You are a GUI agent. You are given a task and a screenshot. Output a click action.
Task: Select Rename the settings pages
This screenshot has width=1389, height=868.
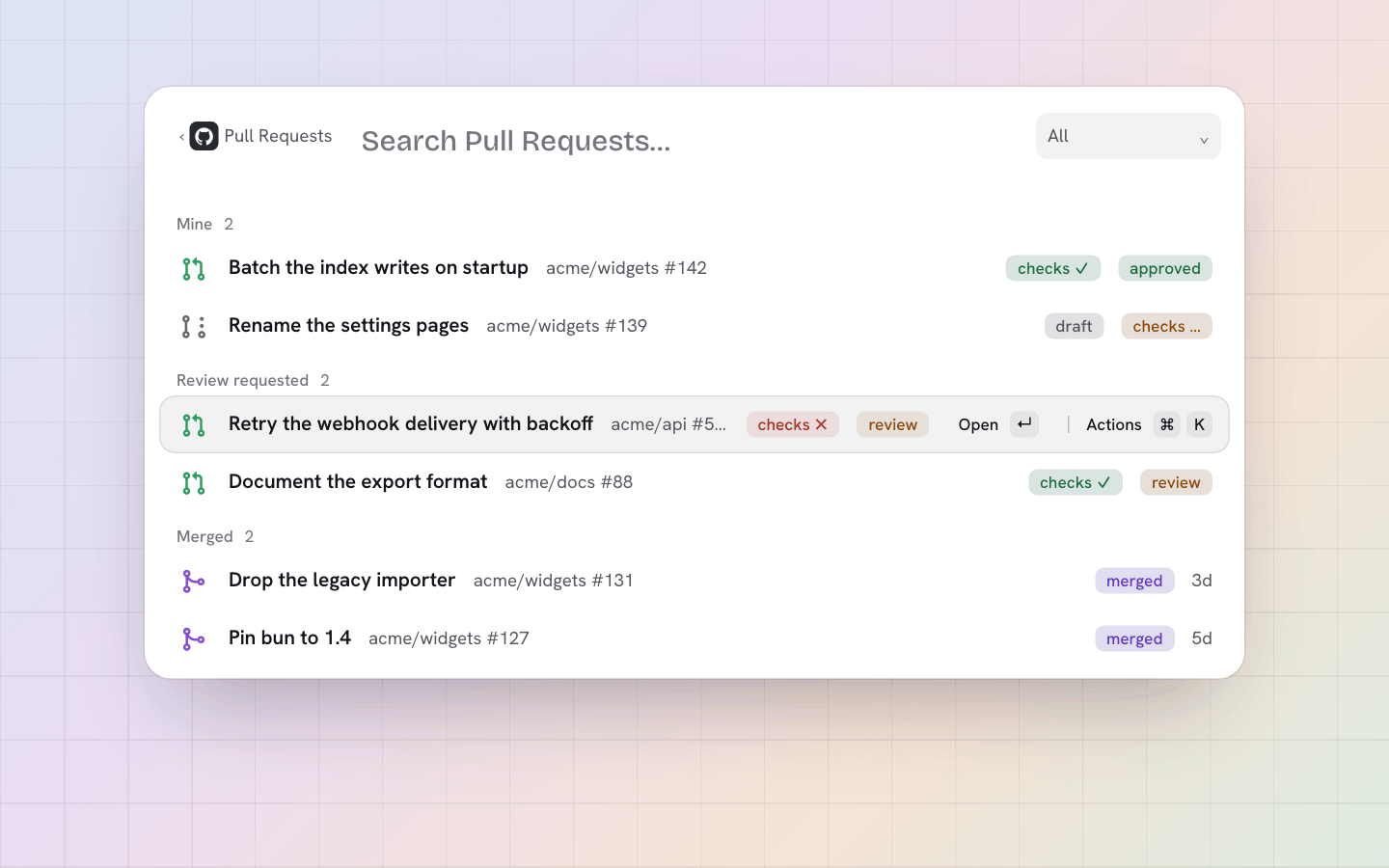coord(694,326)
